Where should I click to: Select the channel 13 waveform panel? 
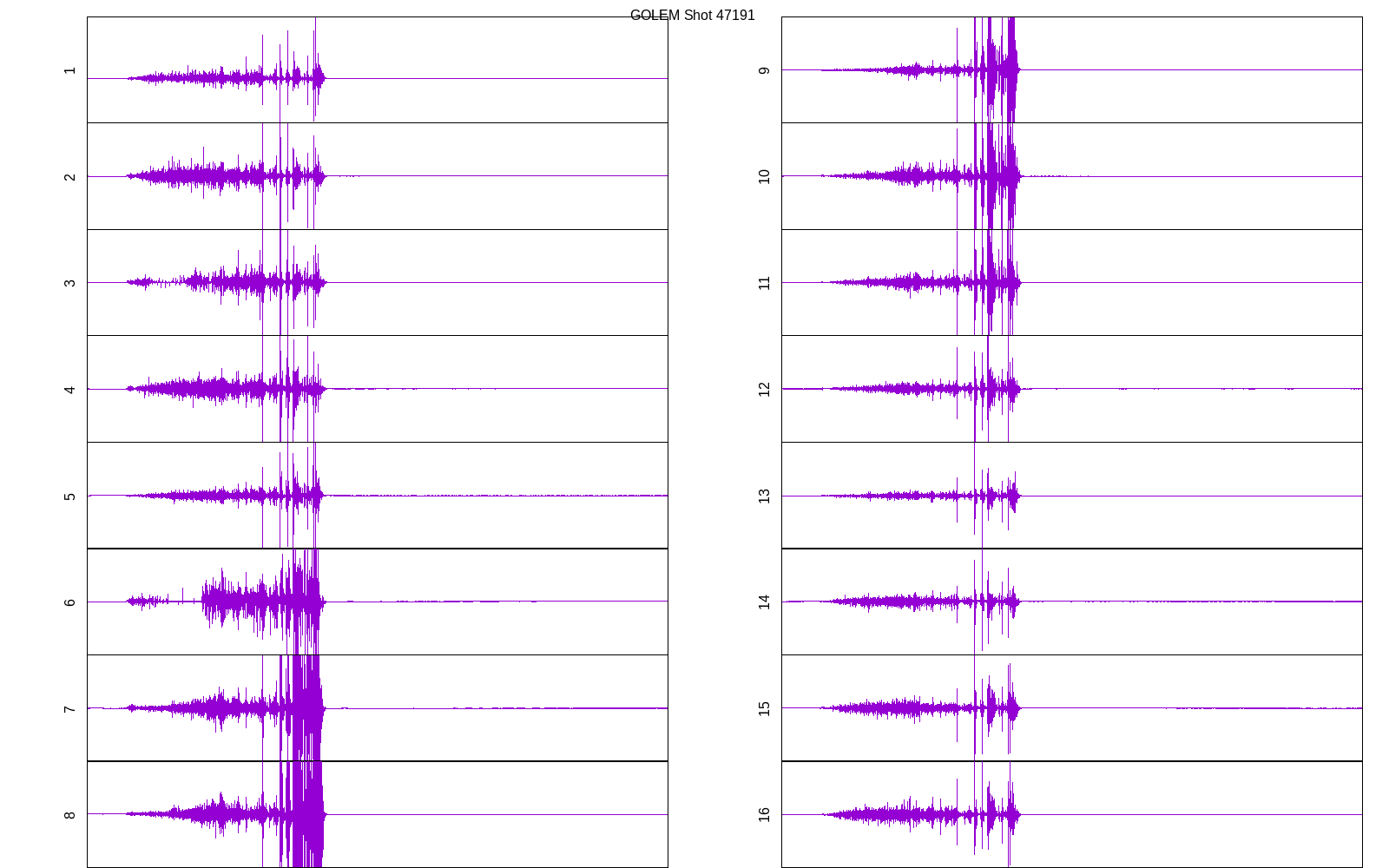point(1072,496)
